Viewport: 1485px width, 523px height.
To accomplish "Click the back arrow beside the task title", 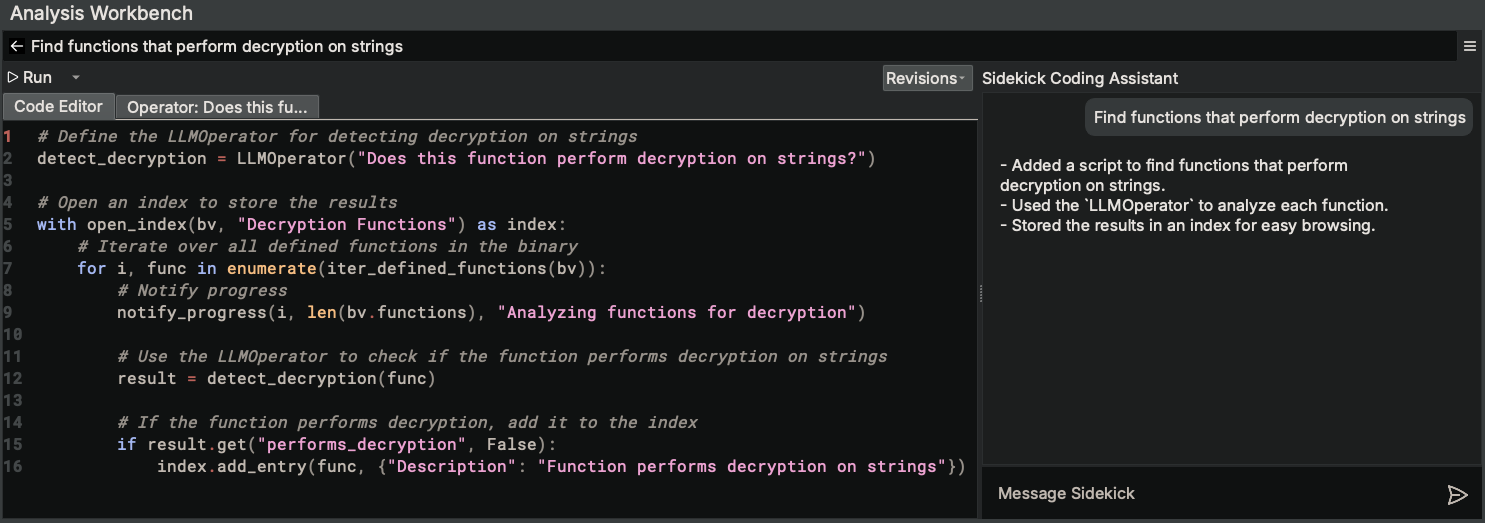I will [x=16, y=46].
